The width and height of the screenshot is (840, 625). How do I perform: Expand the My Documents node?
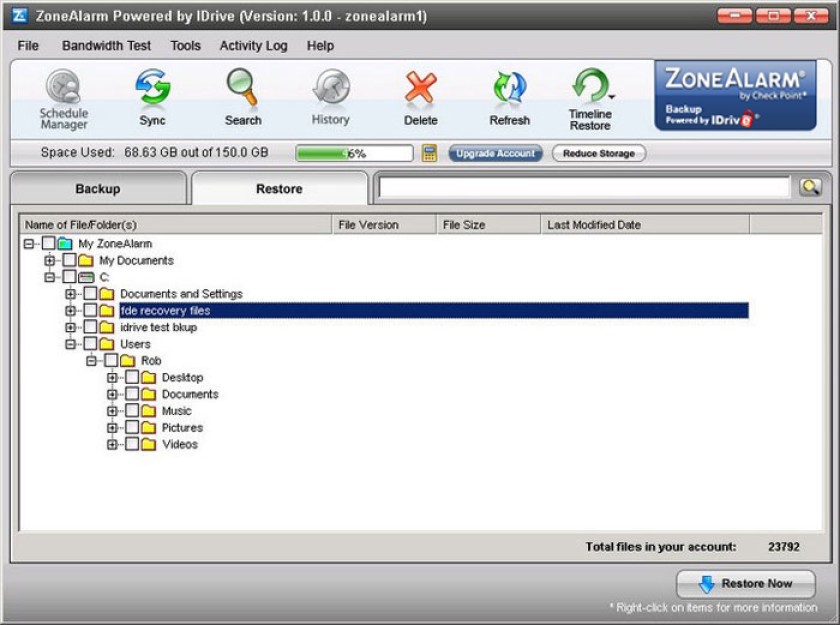point(50,261)
